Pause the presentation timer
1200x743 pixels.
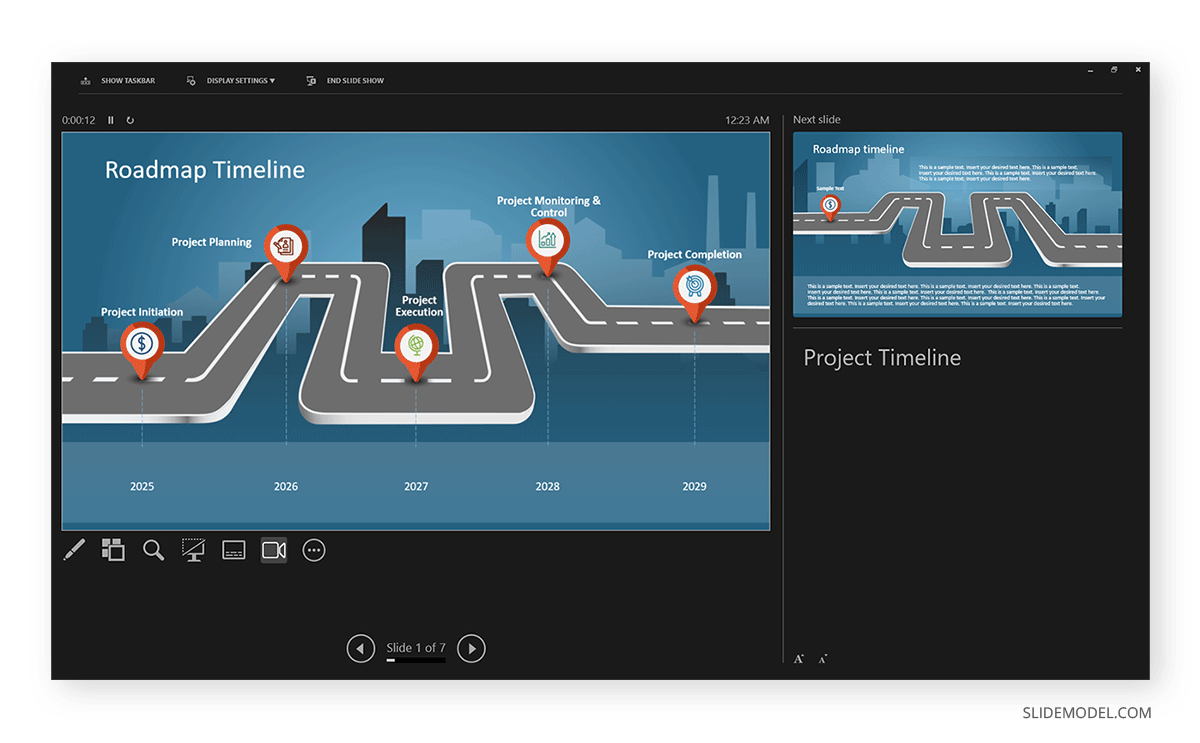[x=110, y=119]
